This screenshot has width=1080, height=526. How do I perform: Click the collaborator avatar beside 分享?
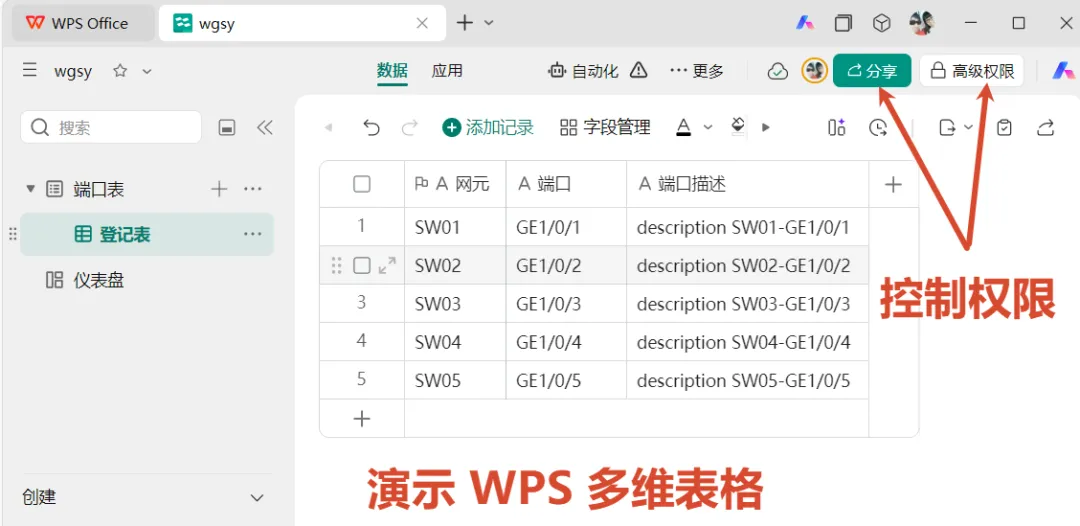814,70
